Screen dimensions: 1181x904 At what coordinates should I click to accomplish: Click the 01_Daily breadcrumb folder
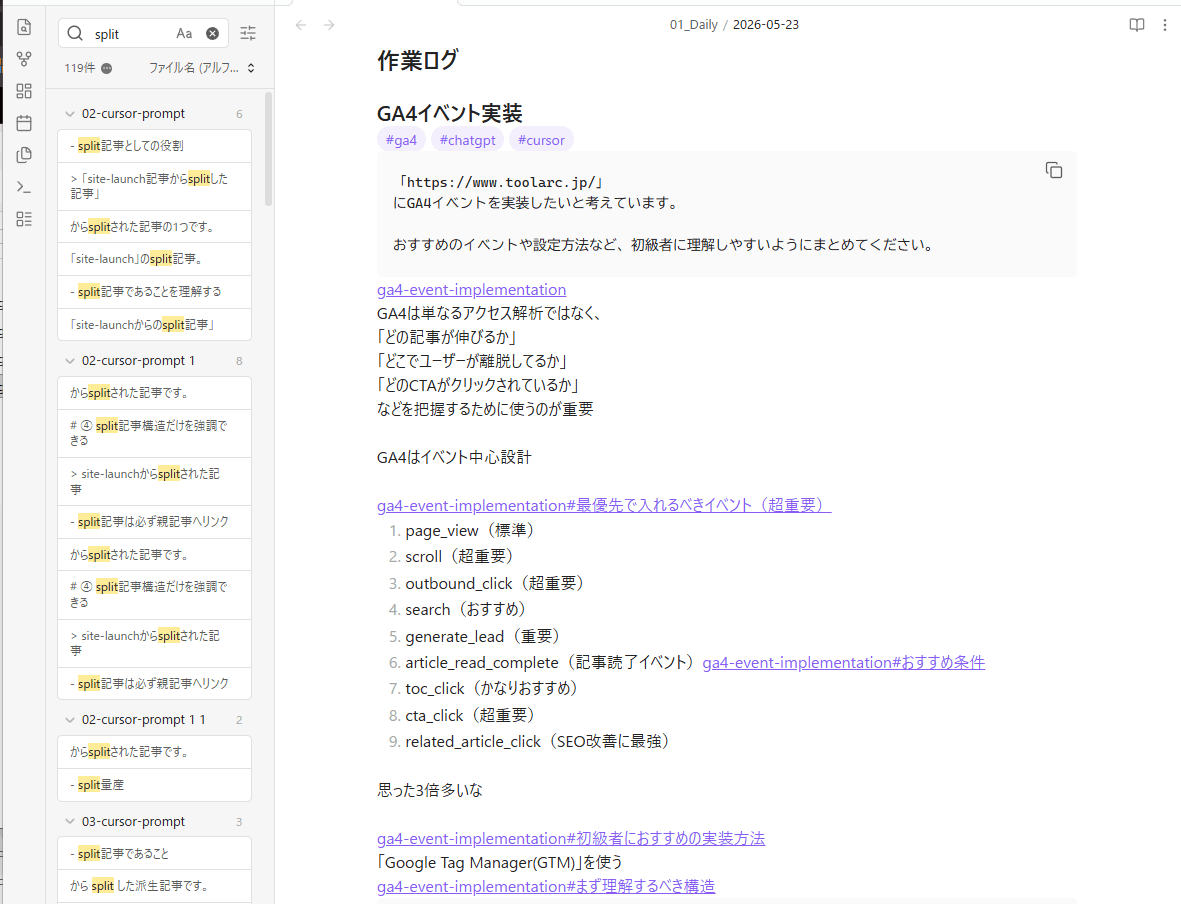coord(694,25)
